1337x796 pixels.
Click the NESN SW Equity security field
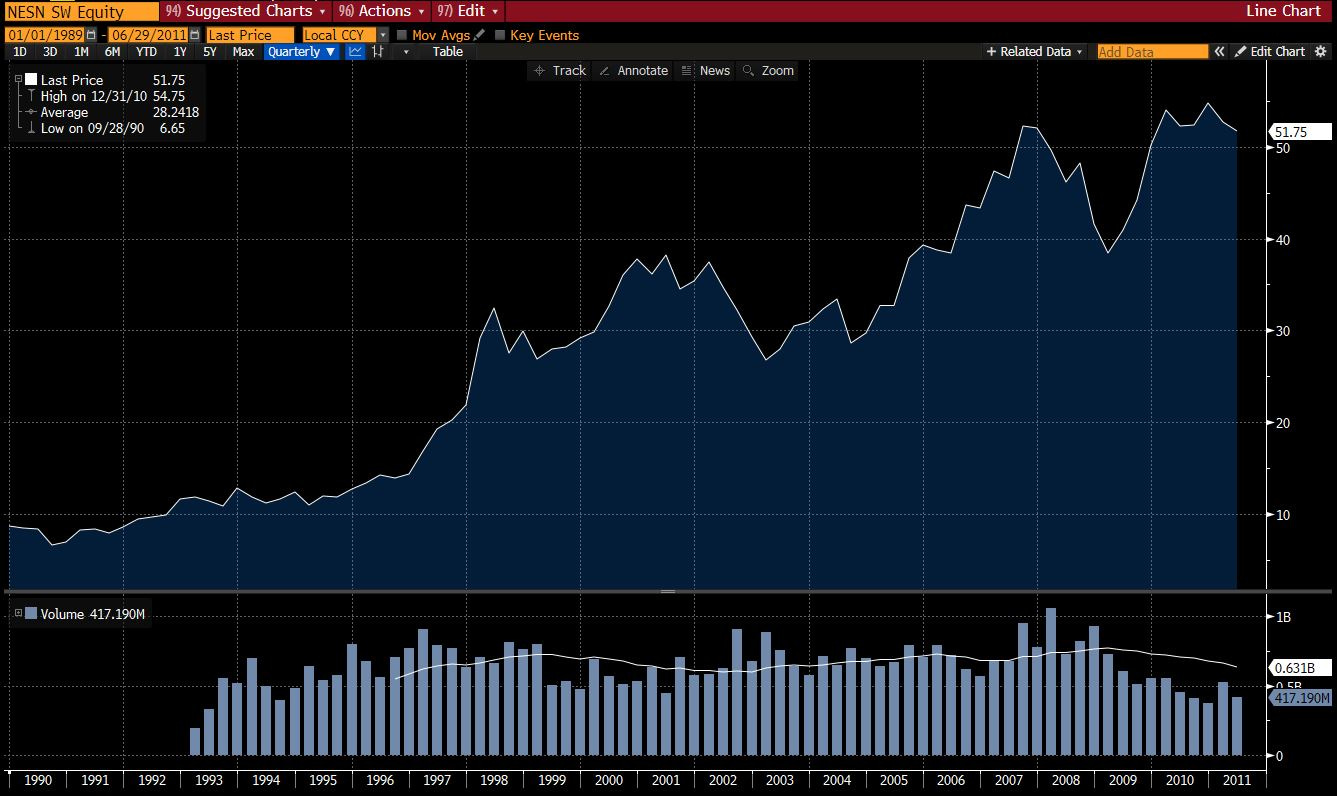click(82, 11)
